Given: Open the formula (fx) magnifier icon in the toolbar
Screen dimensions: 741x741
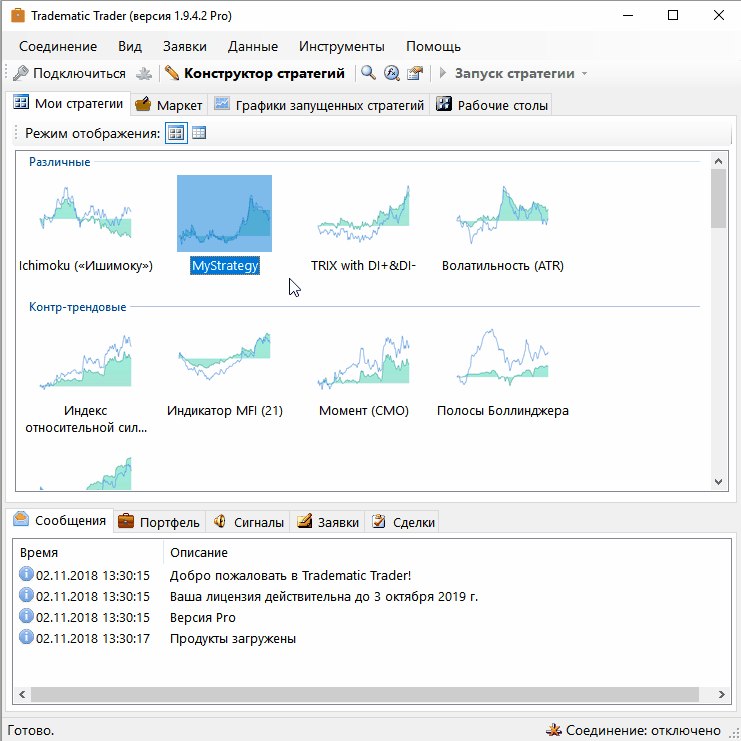Looking at the screenshot, I should (392, 73).
